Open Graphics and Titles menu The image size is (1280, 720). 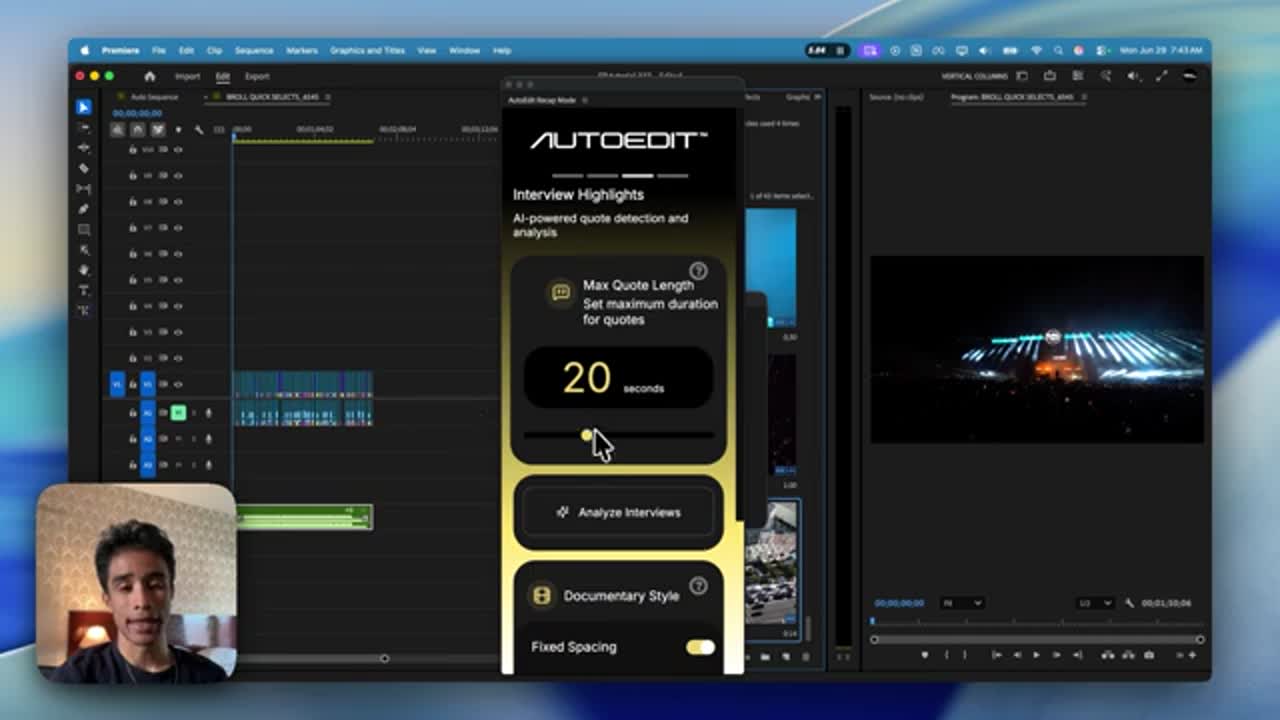pyautogui.click(x=367, y=50)
